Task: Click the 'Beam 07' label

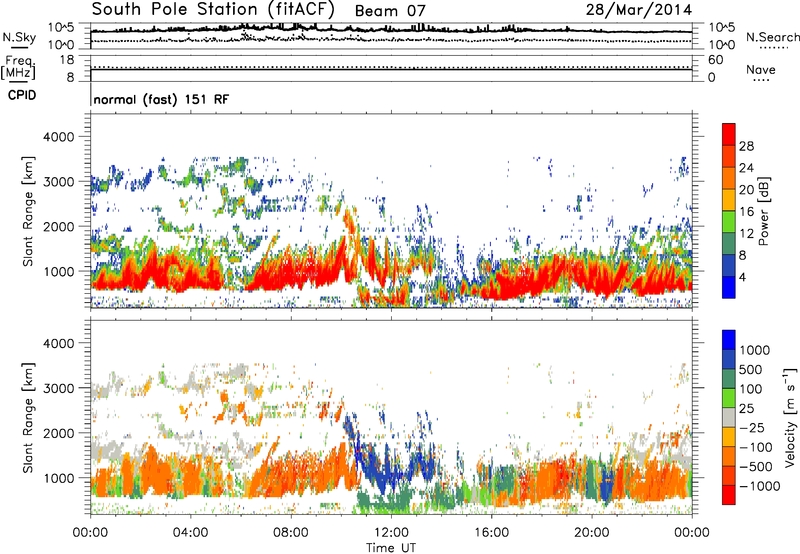Action: [390, 11]
